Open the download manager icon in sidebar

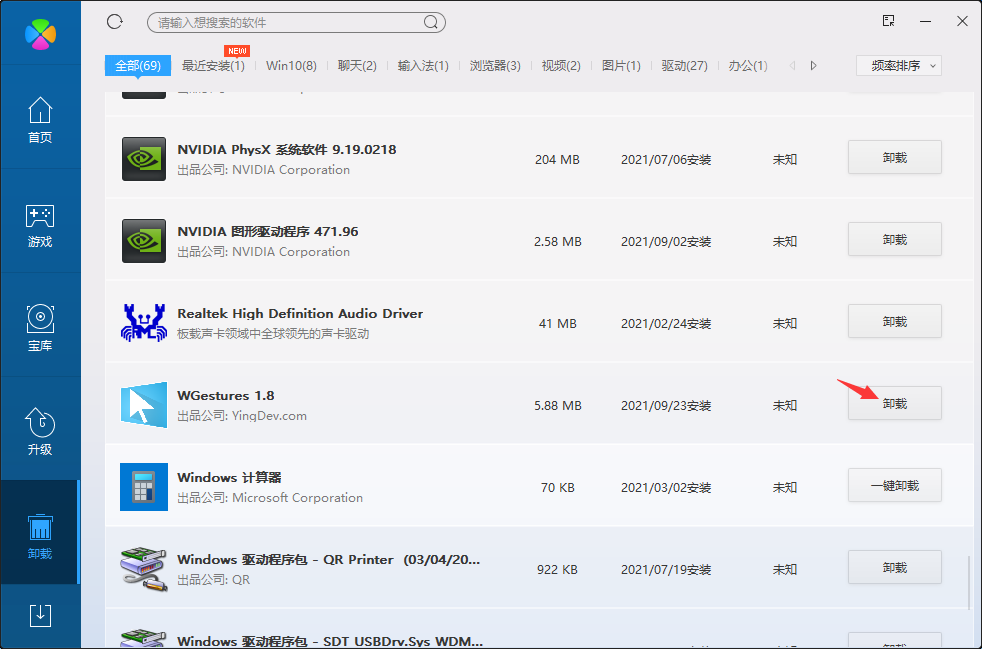click(x=40, y=616)
